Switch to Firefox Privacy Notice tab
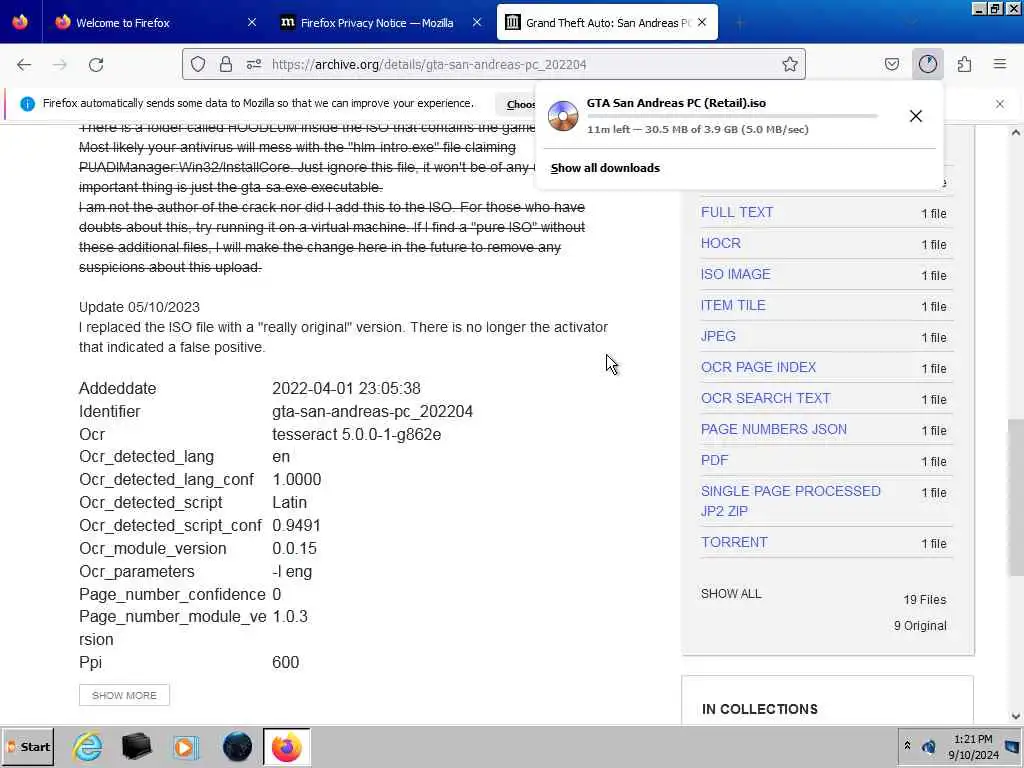This screenshot has width=1024, height=768. tap(381, 22)
